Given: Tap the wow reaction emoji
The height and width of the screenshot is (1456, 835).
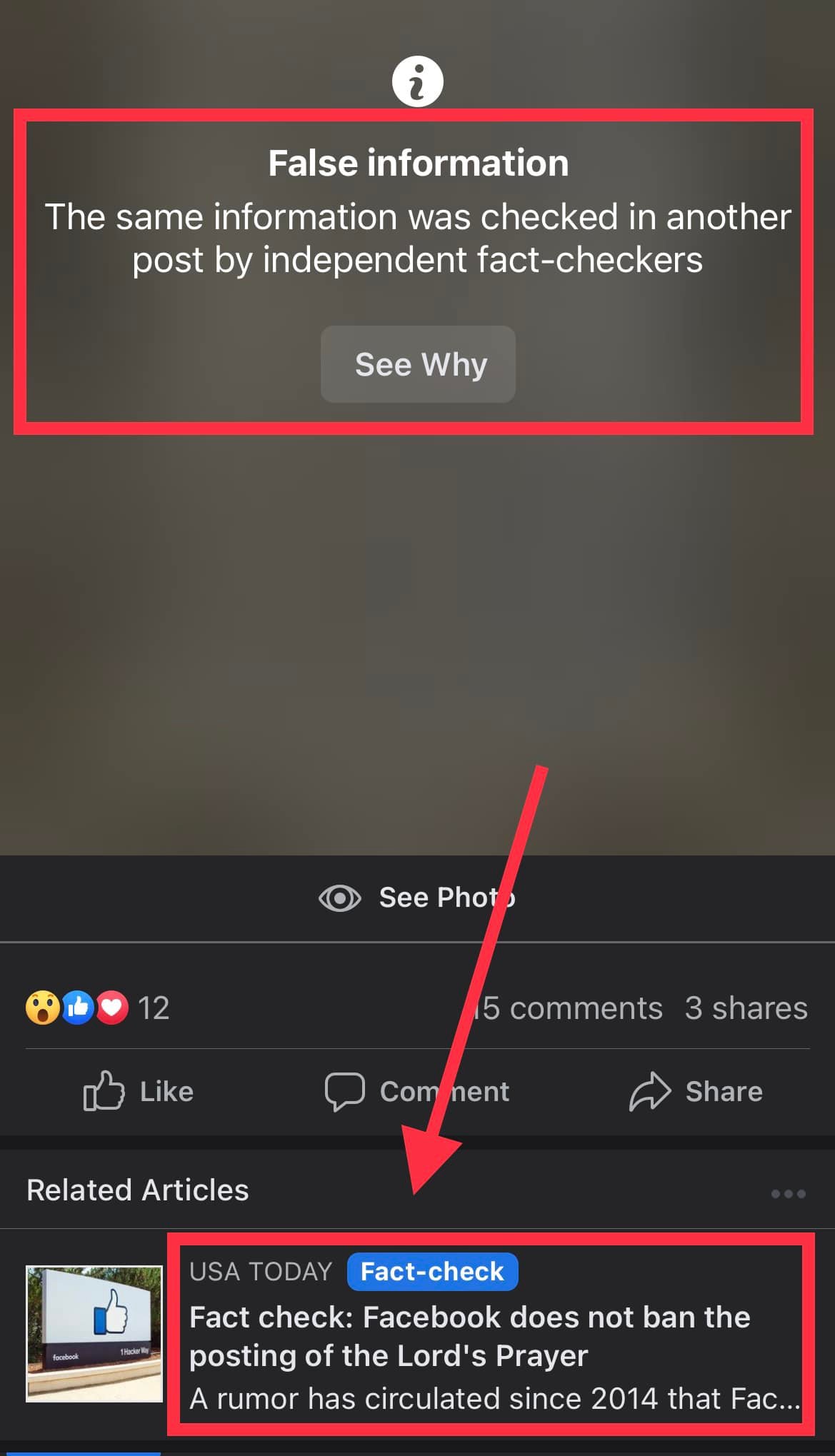Looking at the screenshot, I should coord(43,1008).
